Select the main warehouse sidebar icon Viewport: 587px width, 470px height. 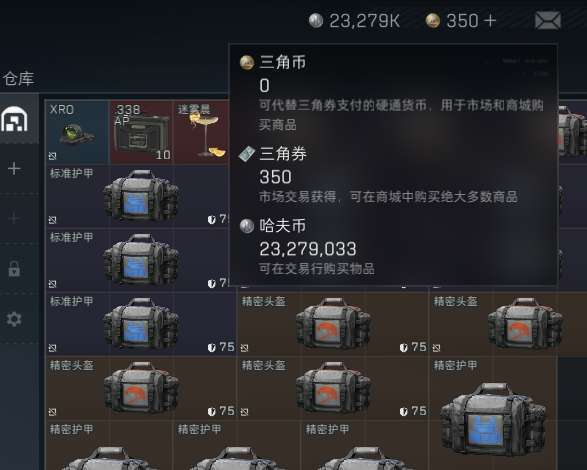click(x=14, y=119)
